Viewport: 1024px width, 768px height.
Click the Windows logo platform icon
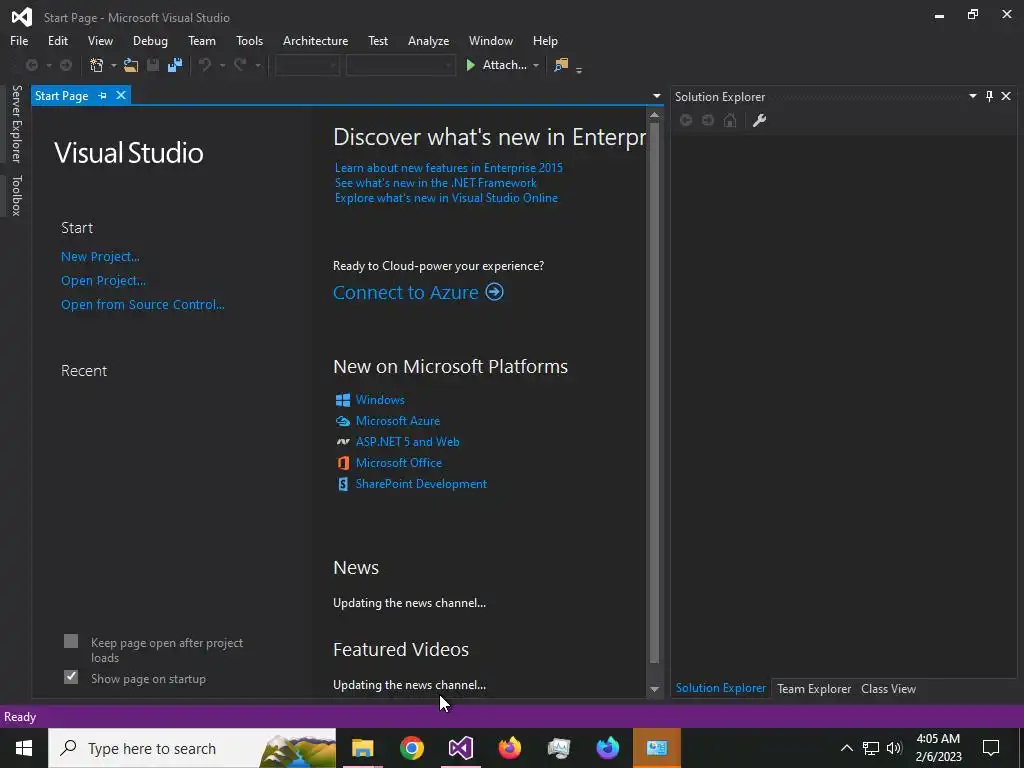click(x=343, y=400)
